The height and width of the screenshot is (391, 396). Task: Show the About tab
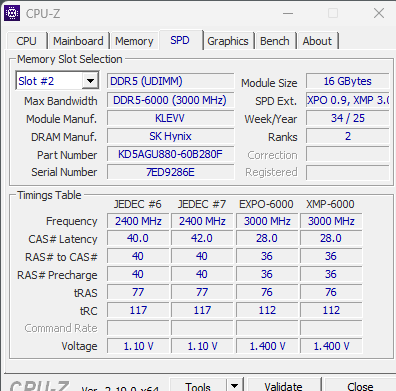point(317,41)
